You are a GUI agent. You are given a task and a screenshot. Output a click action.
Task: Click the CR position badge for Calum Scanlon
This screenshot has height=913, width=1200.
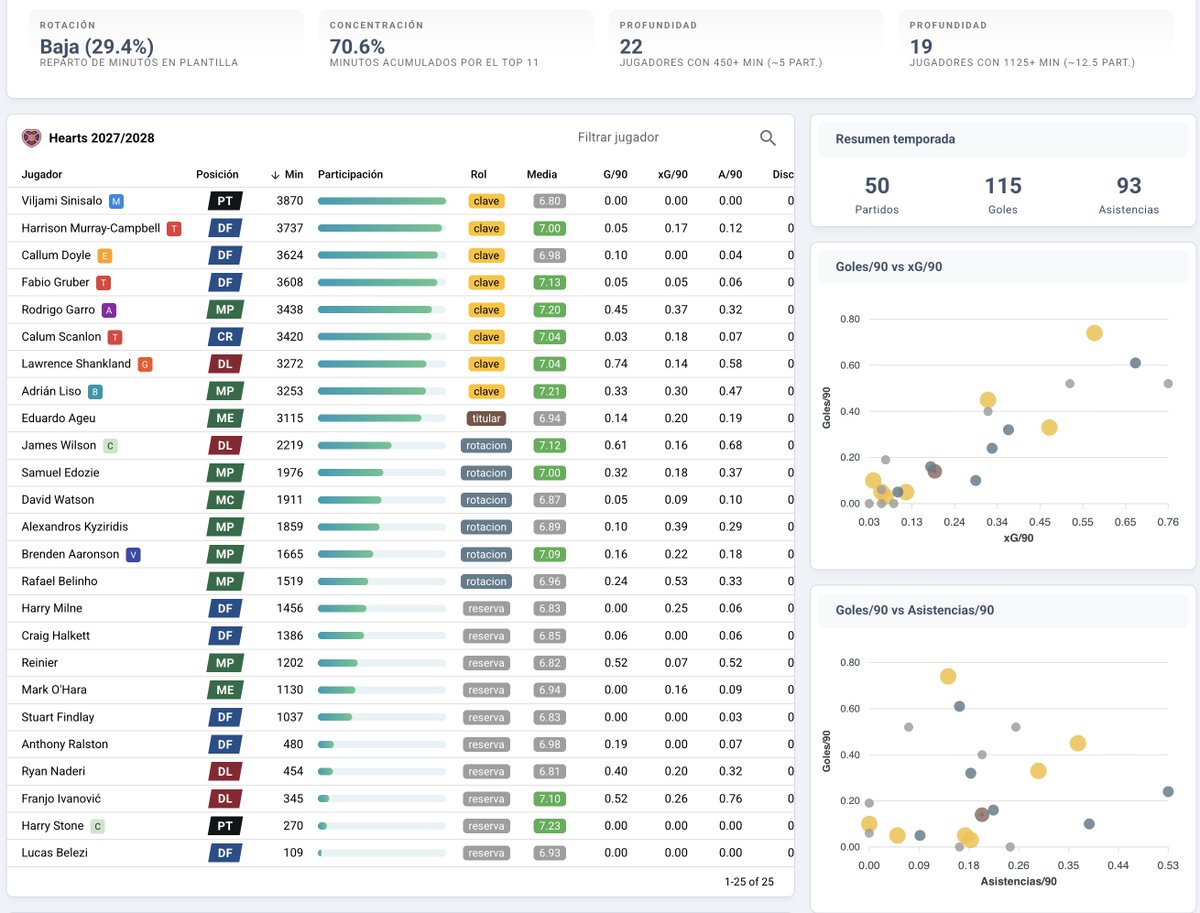tap(225, 337)
